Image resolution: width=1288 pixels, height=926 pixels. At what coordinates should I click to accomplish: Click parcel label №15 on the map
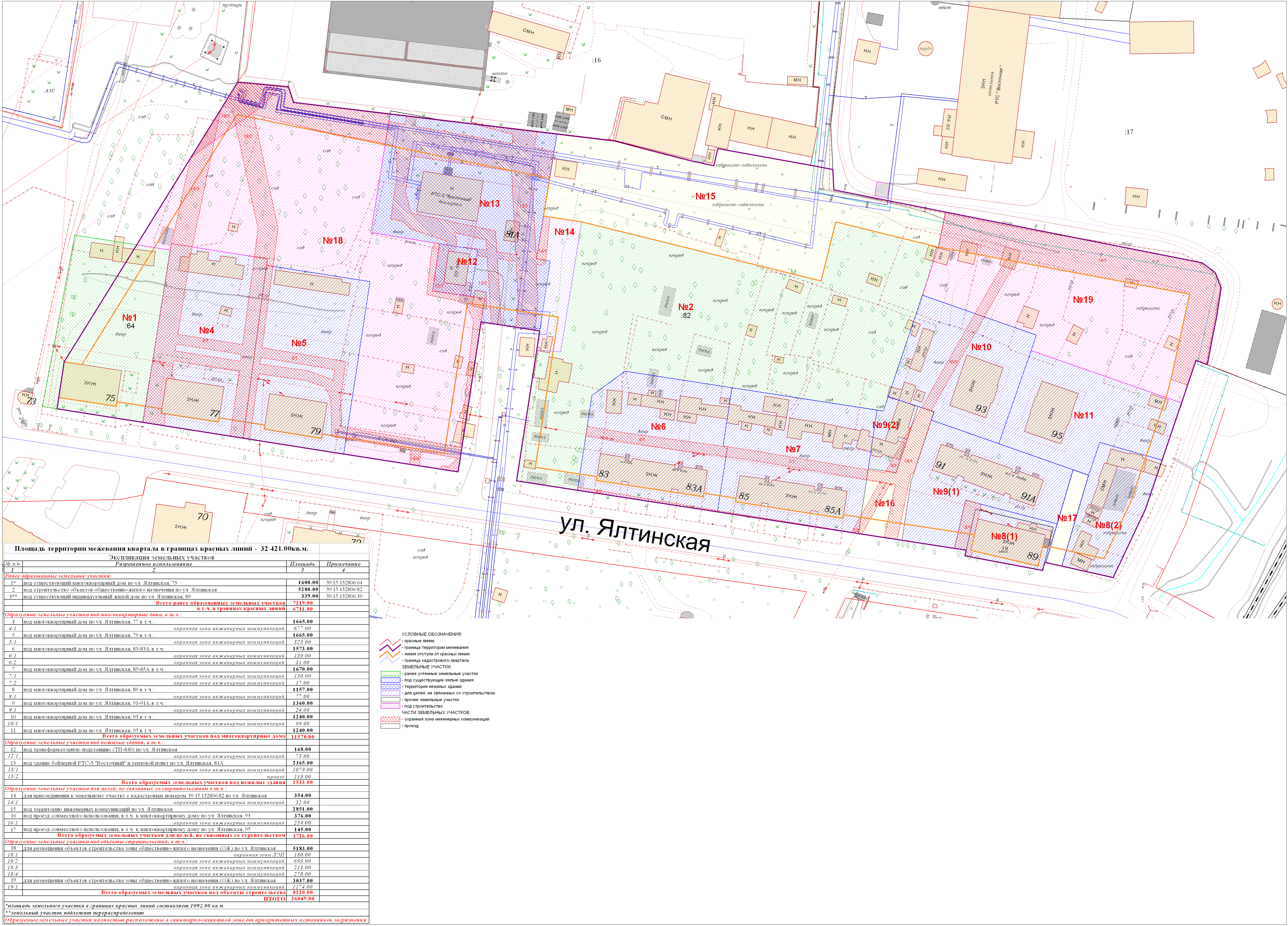[x=705, y=197]
